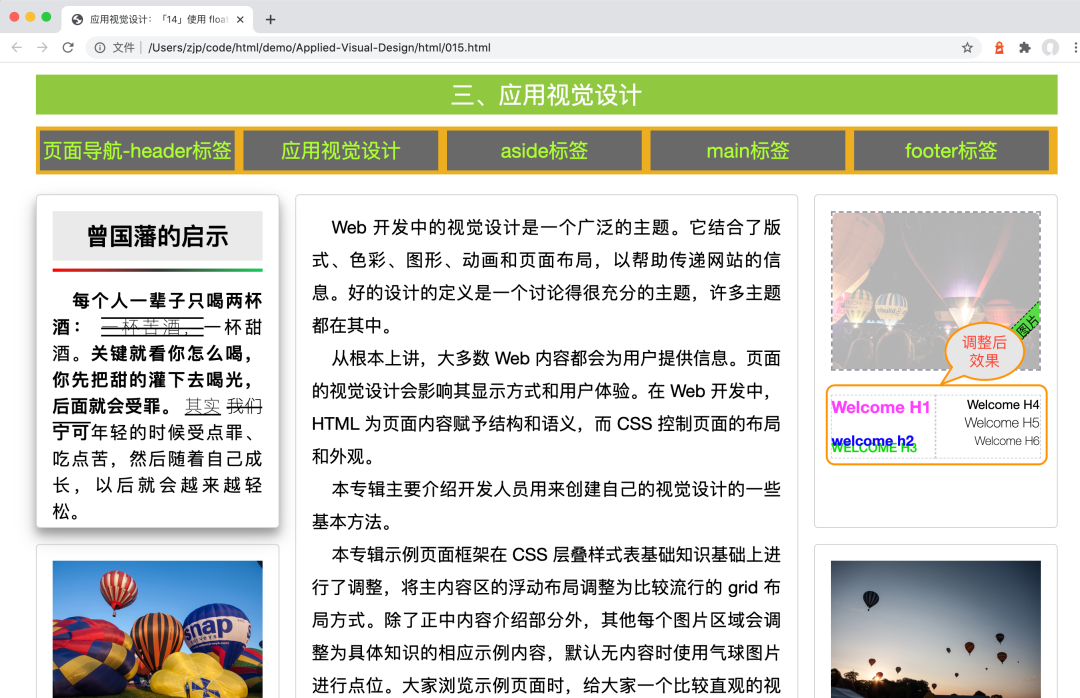Click the Welcome H1 magenta heading

pyautogui.click(x=880, y=407)
